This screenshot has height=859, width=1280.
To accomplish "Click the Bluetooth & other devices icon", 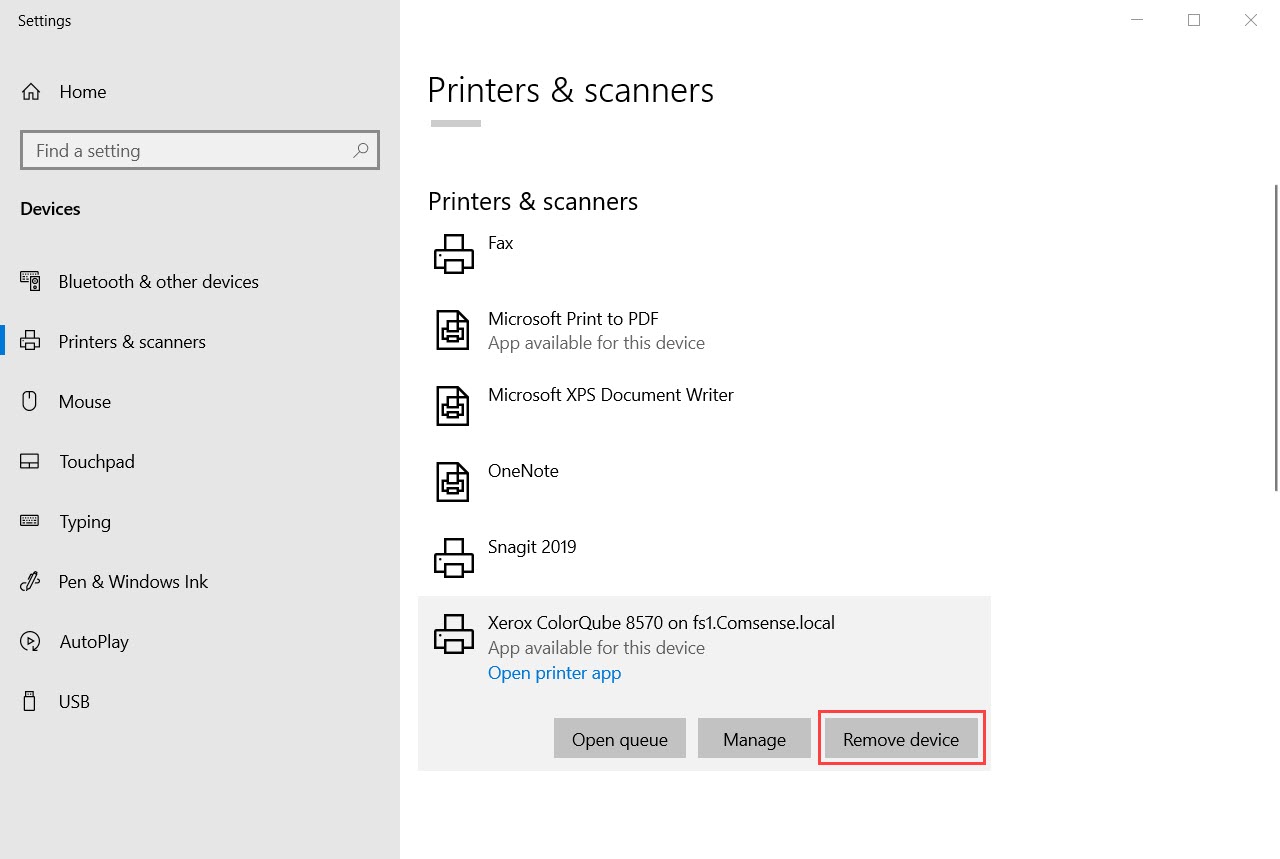I will (x=31, y=281).
